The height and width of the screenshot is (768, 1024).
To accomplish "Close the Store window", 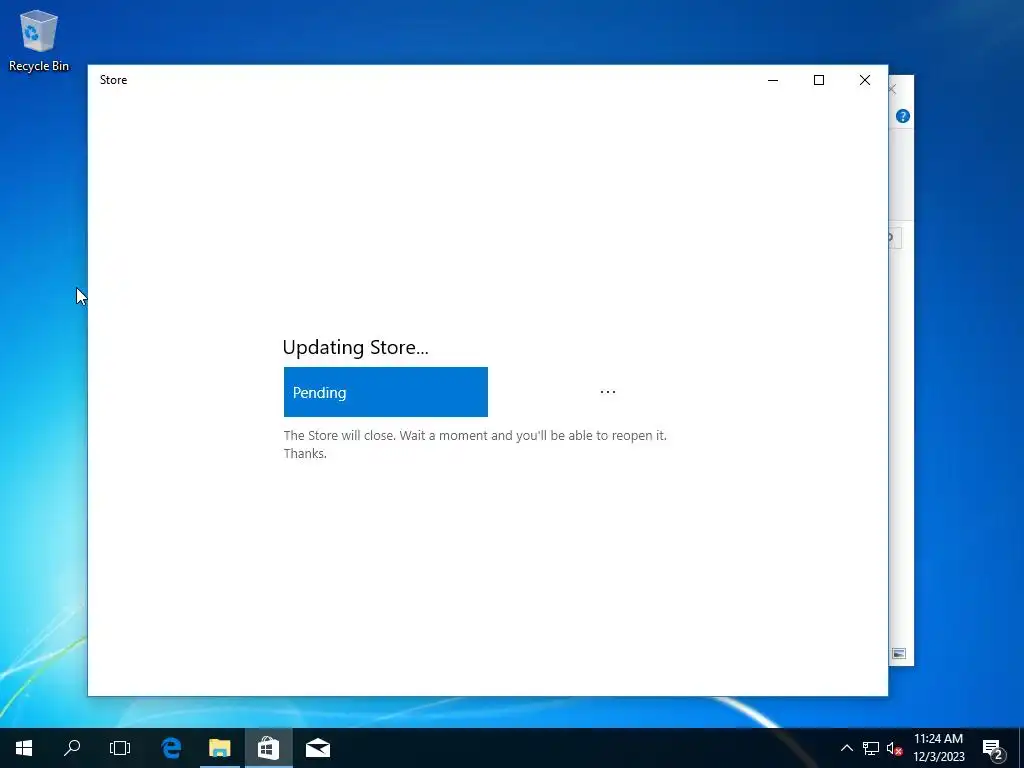I will [x=865, y=80].
